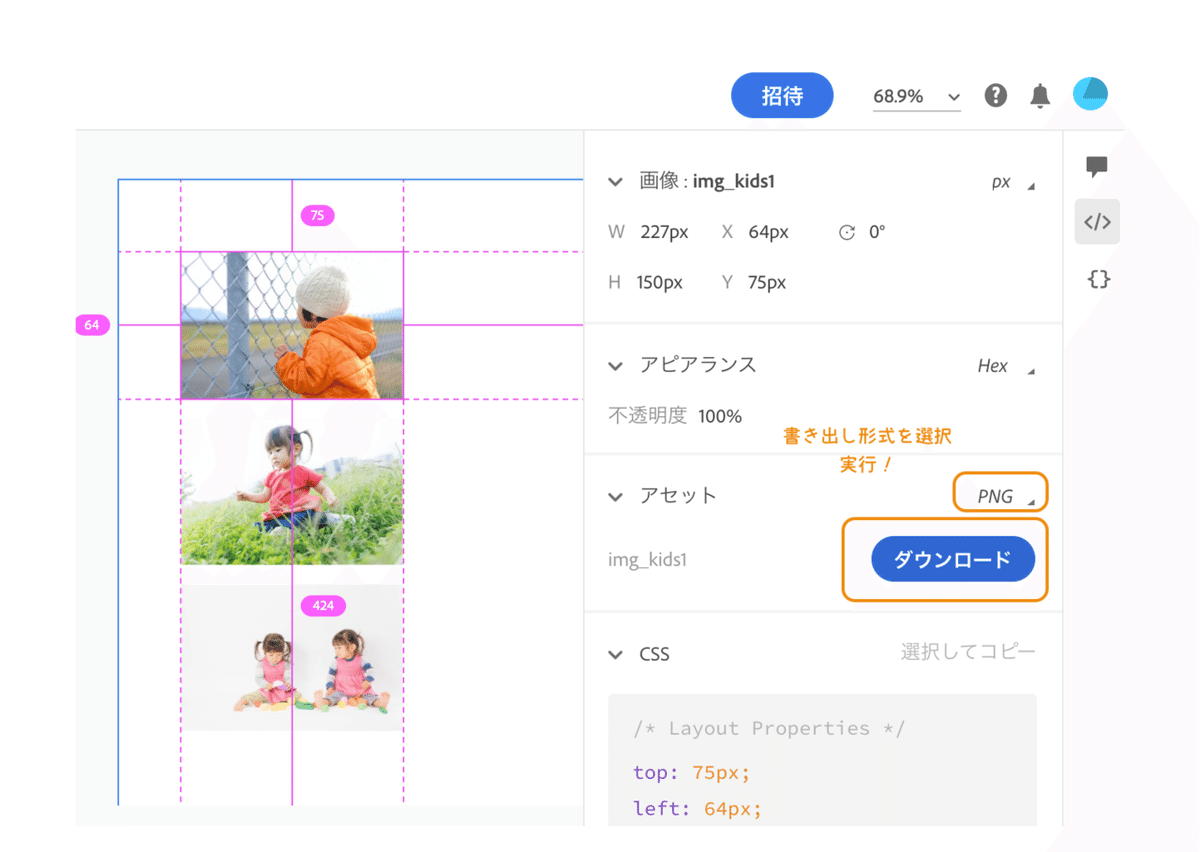
Task: Click the notifications bell icon
Action: tap(1040, 94)
